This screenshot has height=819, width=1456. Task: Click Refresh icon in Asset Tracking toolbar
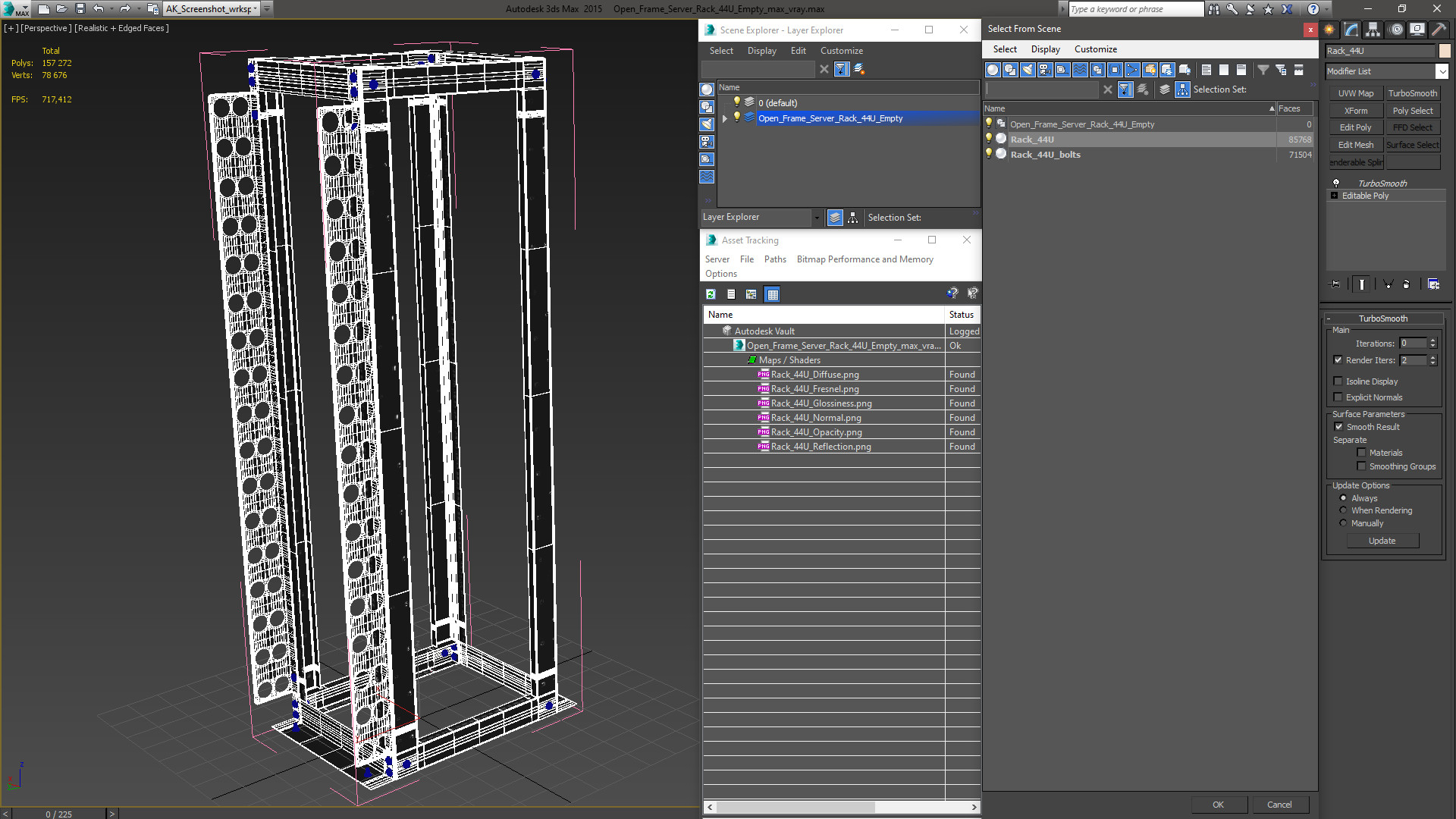point(711,294)
